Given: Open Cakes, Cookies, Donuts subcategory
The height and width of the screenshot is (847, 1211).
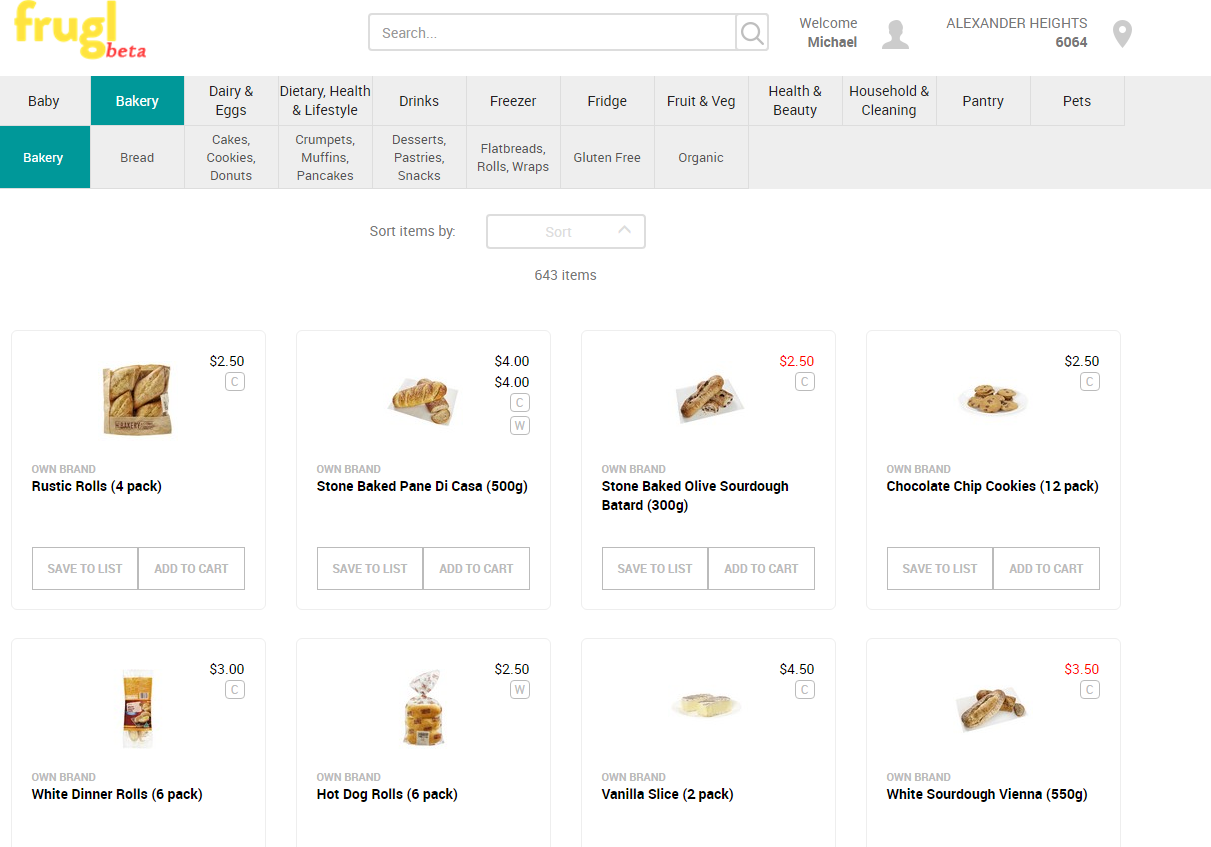Looking at the screenshot, I should pyautogui.click(x=231, y=157).
